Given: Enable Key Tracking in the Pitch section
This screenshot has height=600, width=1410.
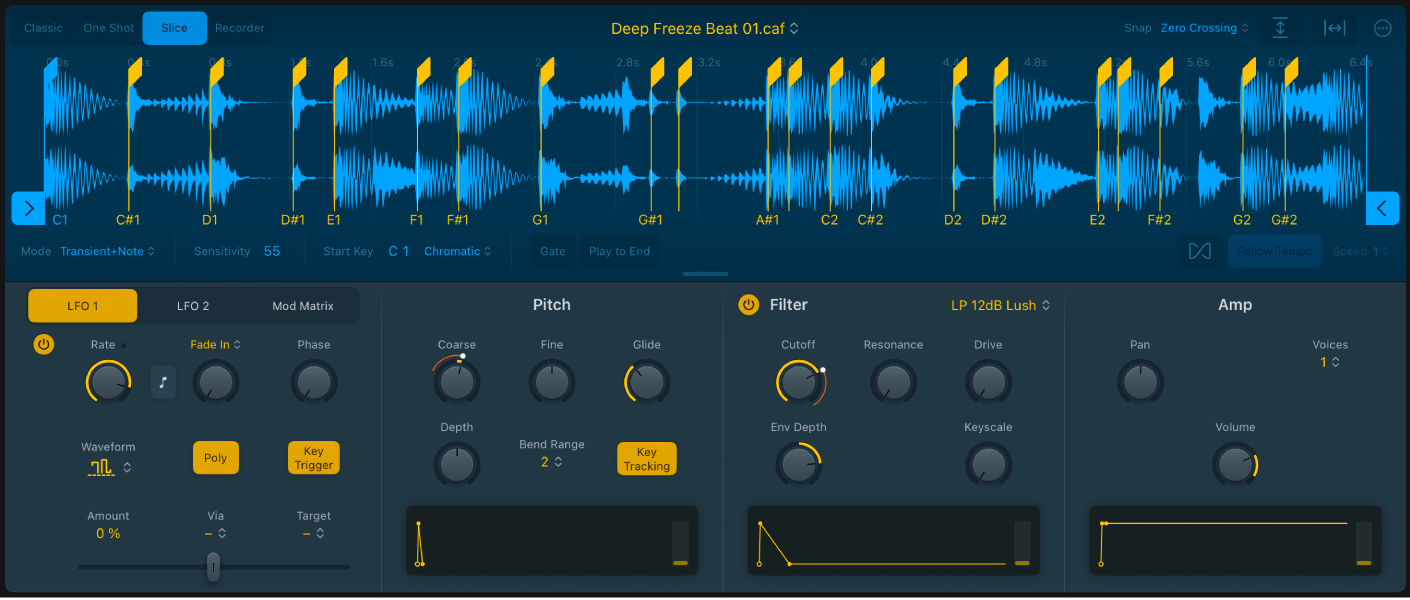Looking at the screenshot, I should tap(646, 458).
